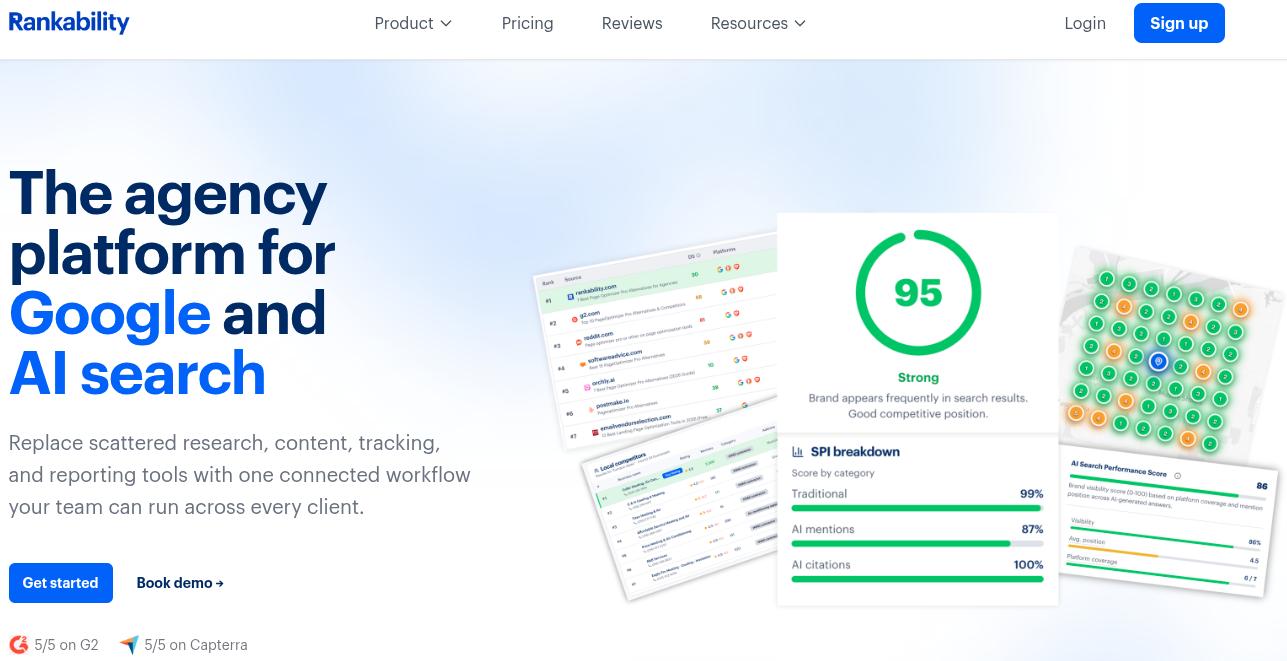
Task: Click the Google icon in the rankability.com row
Action: click(722, 292)
